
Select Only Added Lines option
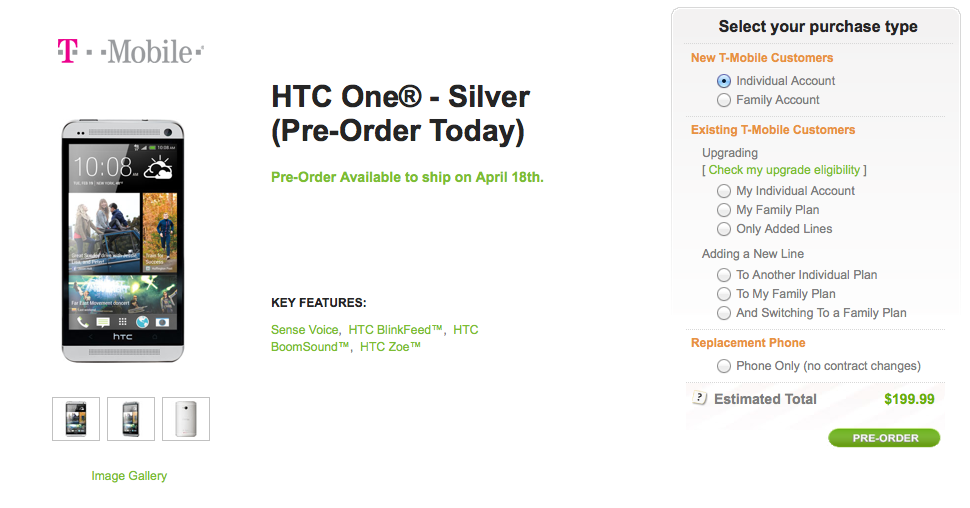(724, 229)
